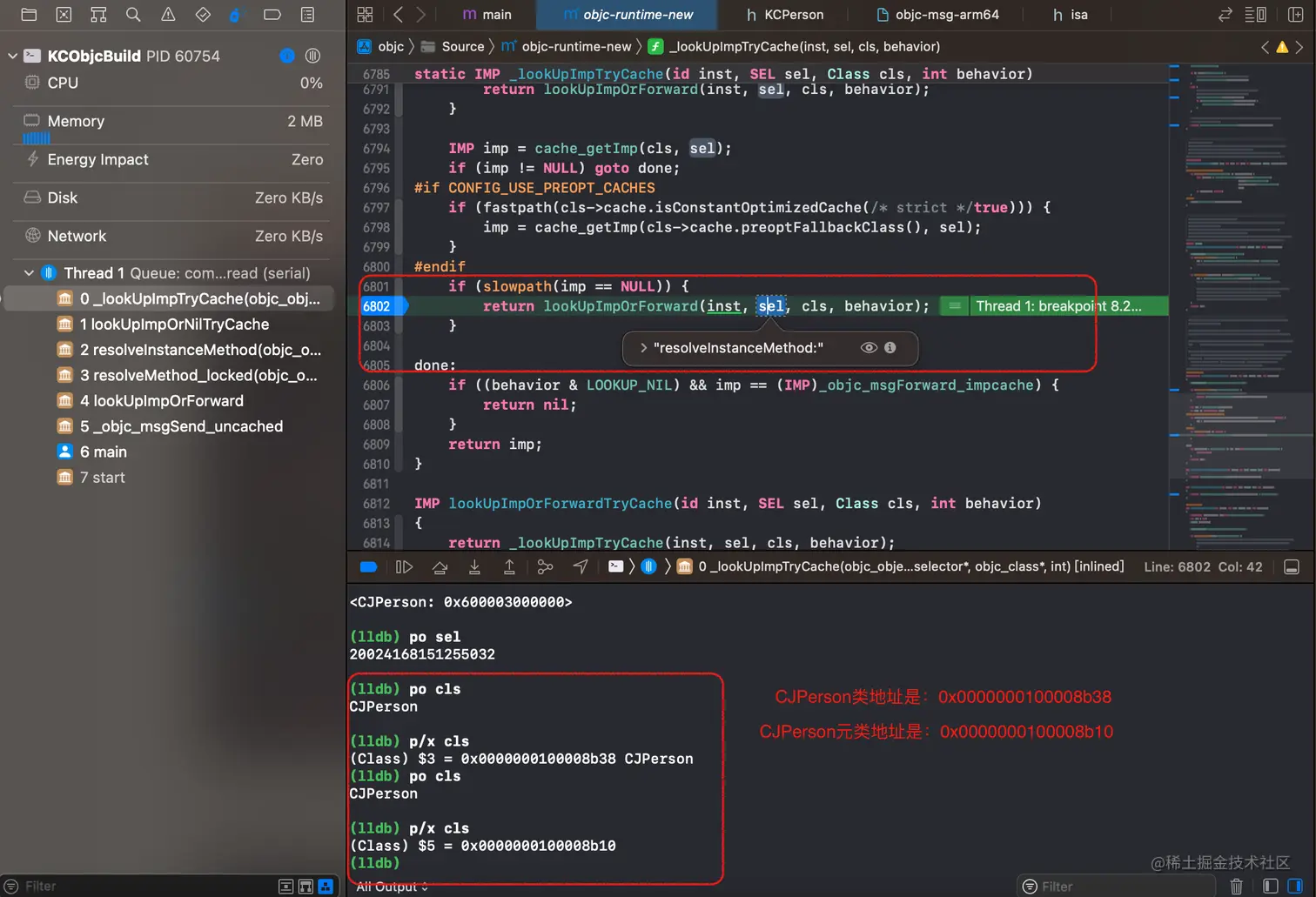Collapse the KCObjcBuild process tree

[x=12, y=56]
